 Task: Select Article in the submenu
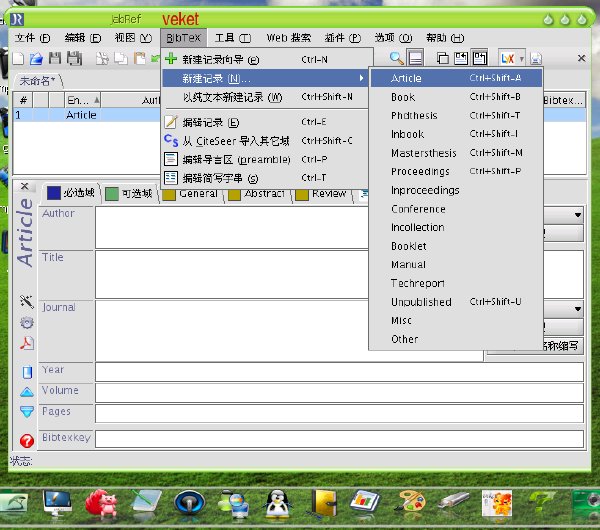coord(456,78)
